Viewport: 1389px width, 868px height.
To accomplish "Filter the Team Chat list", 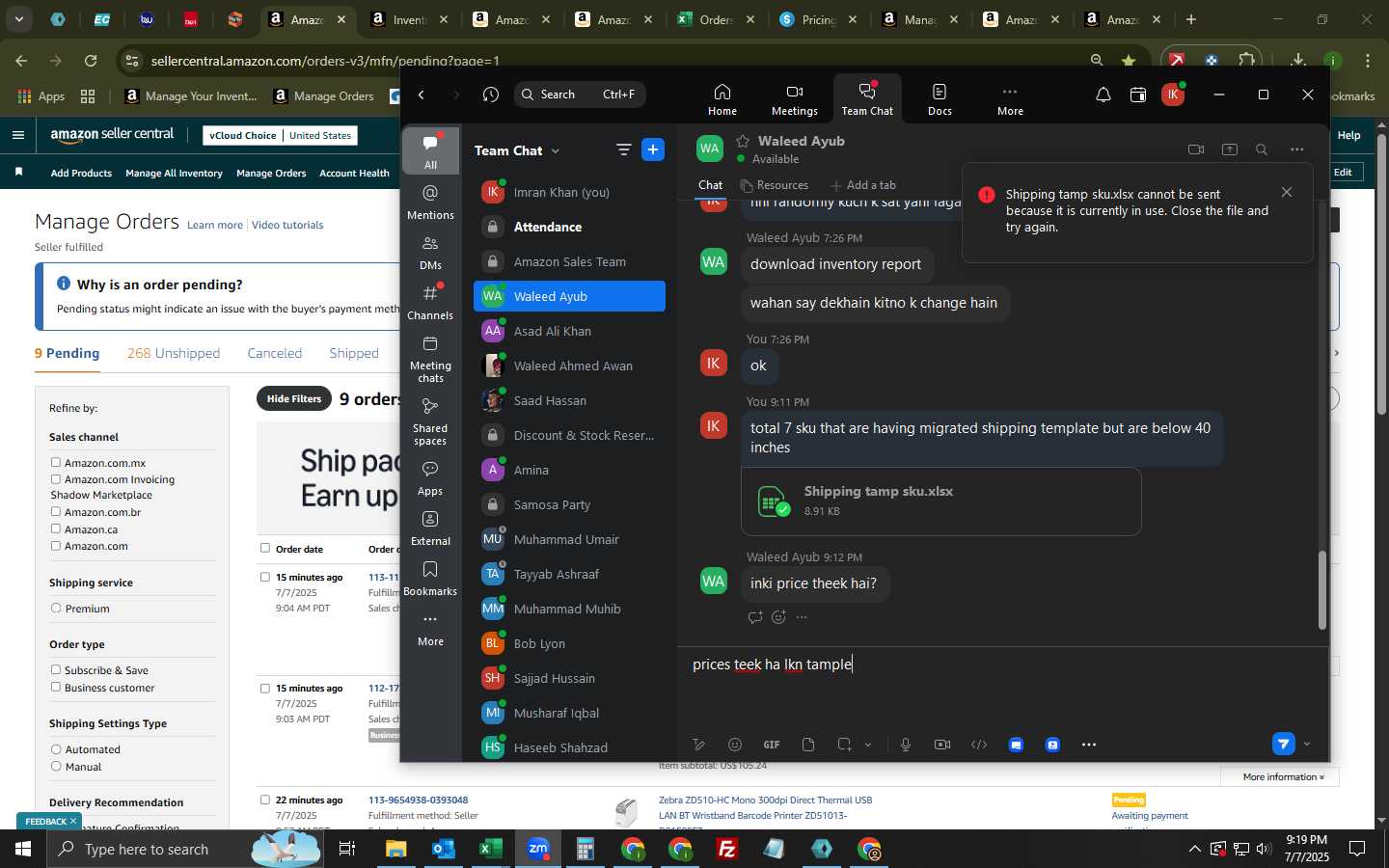I will 623,149.
